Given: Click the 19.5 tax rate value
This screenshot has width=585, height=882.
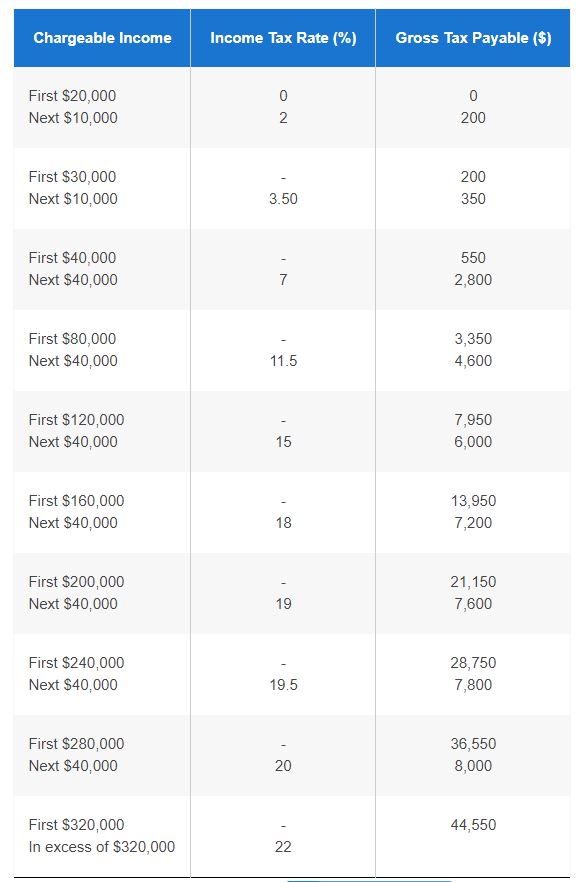Looking at the screenshot, I should pos(283,685).
